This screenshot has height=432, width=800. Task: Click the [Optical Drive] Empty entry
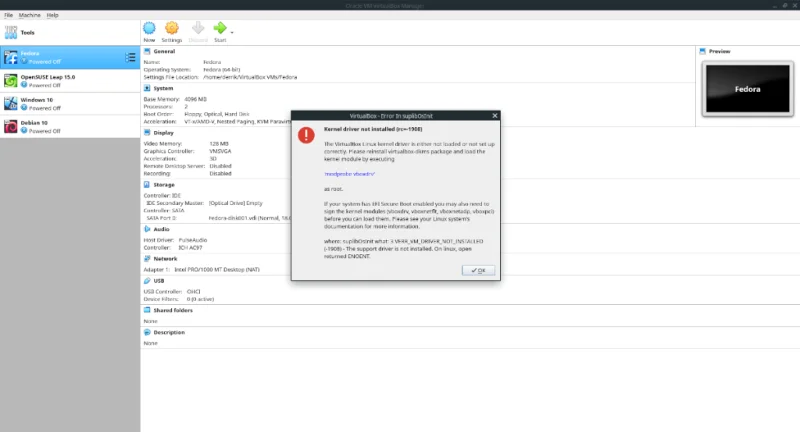[x=236, y=203]
